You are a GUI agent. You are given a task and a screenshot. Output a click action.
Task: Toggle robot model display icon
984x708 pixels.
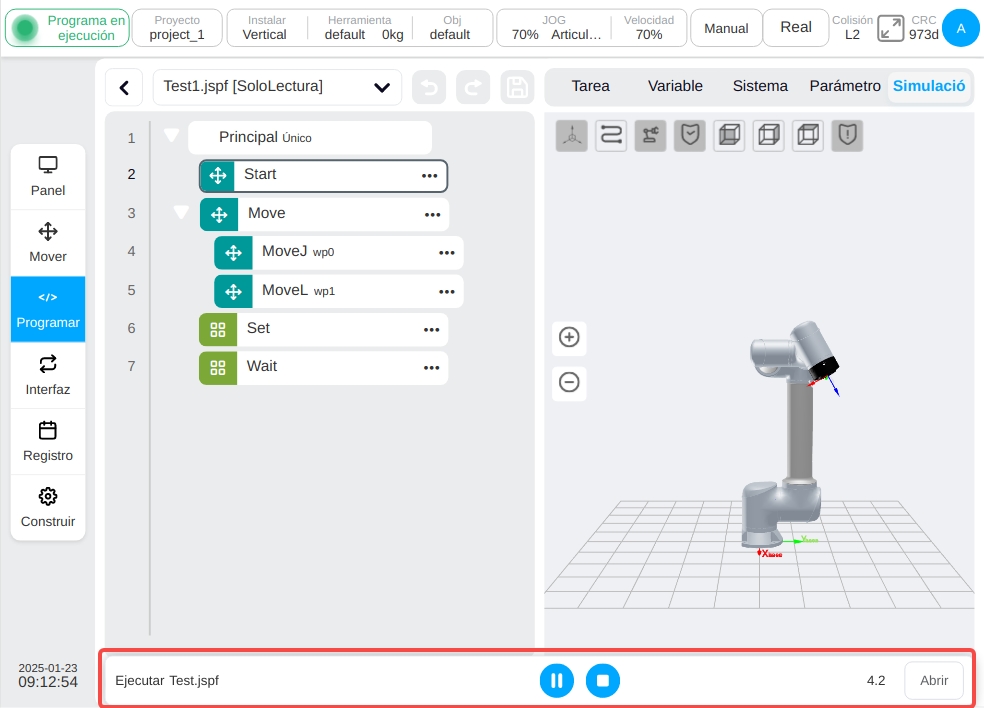coord(651,135)
